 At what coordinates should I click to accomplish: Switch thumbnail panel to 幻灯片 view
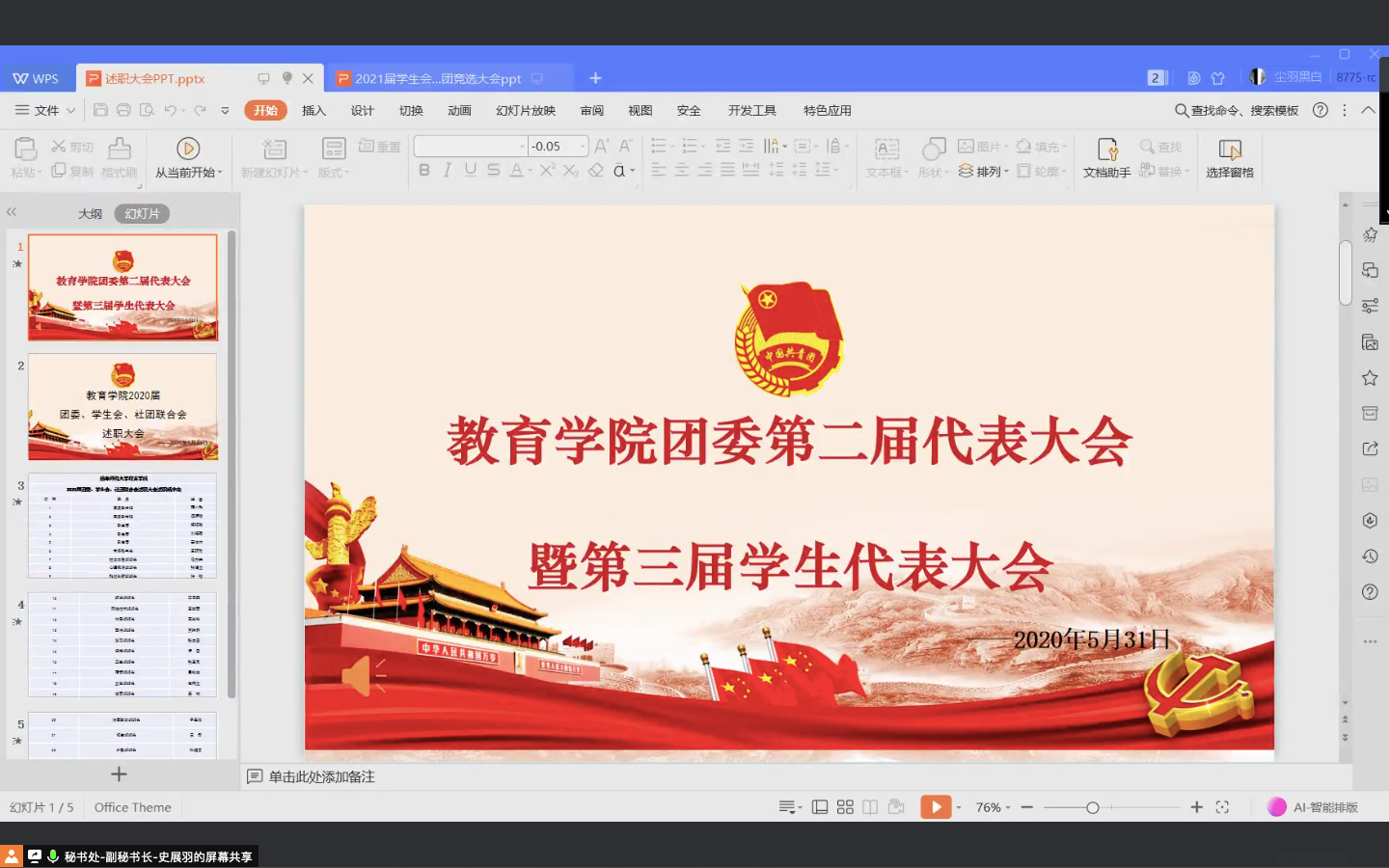(142, 214)
